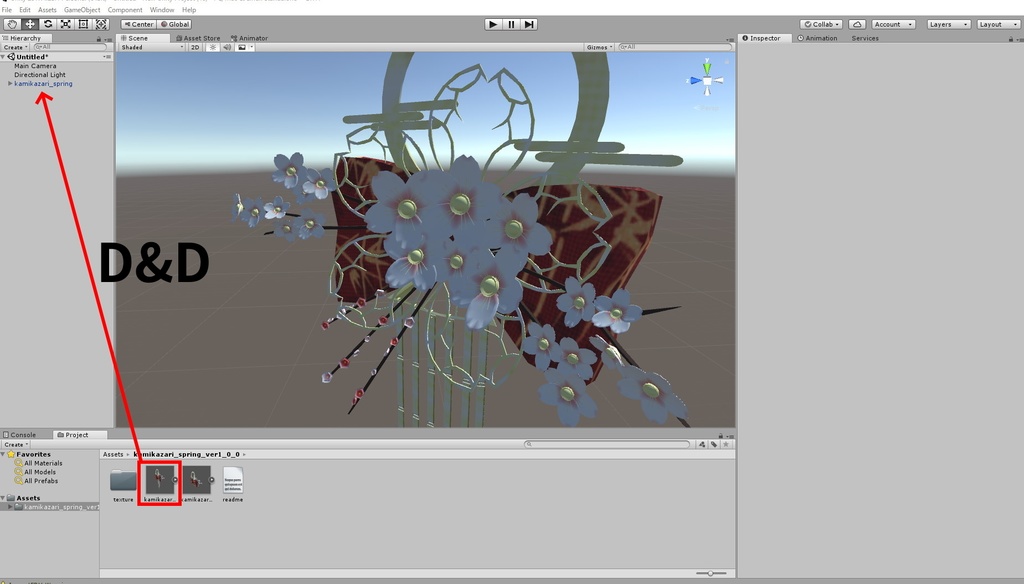Click the Scene view search field

pyautogui.click(x=675, y=47)
